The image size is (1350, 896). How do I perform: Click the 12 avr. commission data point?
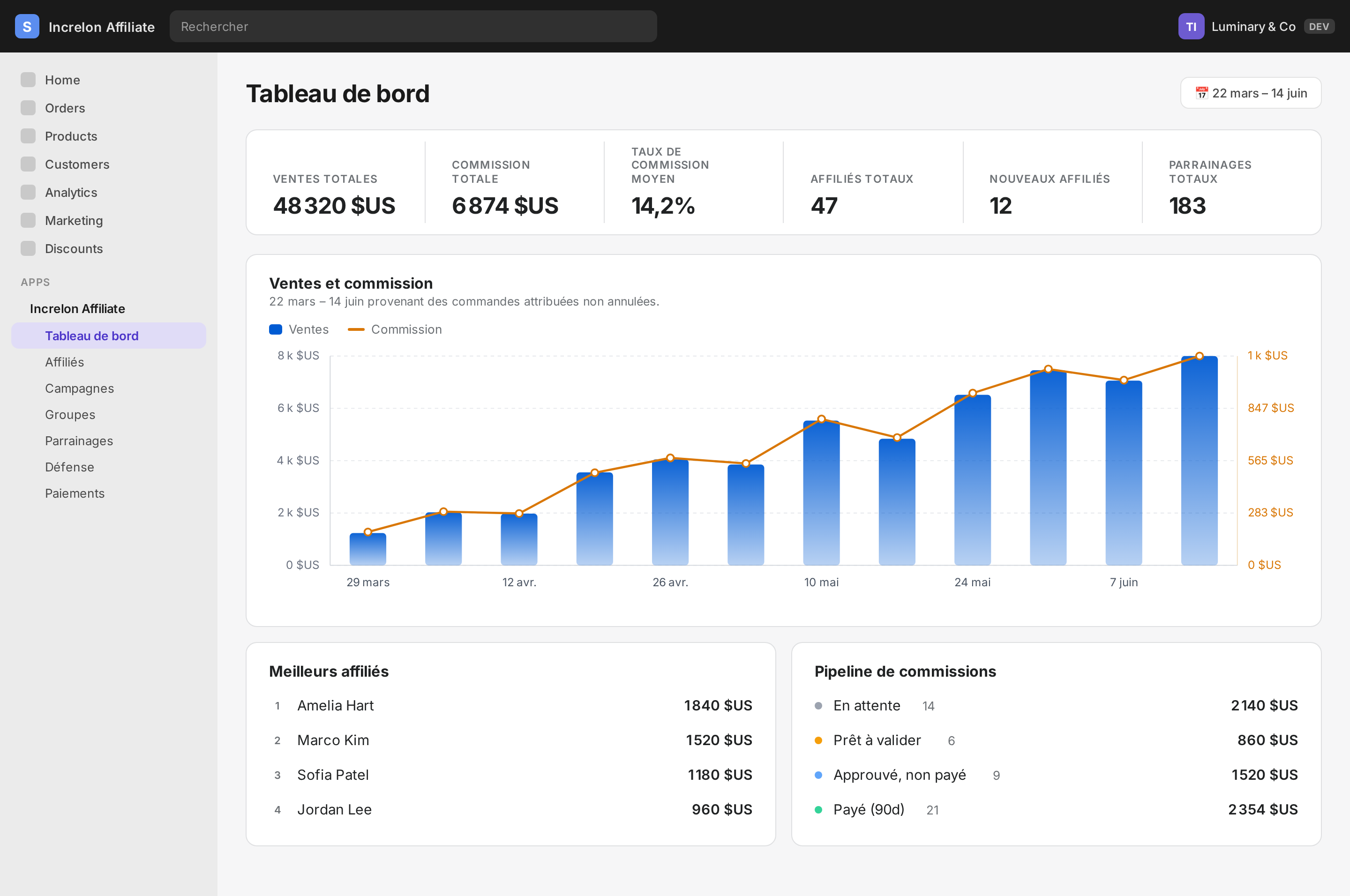[519, 513]
